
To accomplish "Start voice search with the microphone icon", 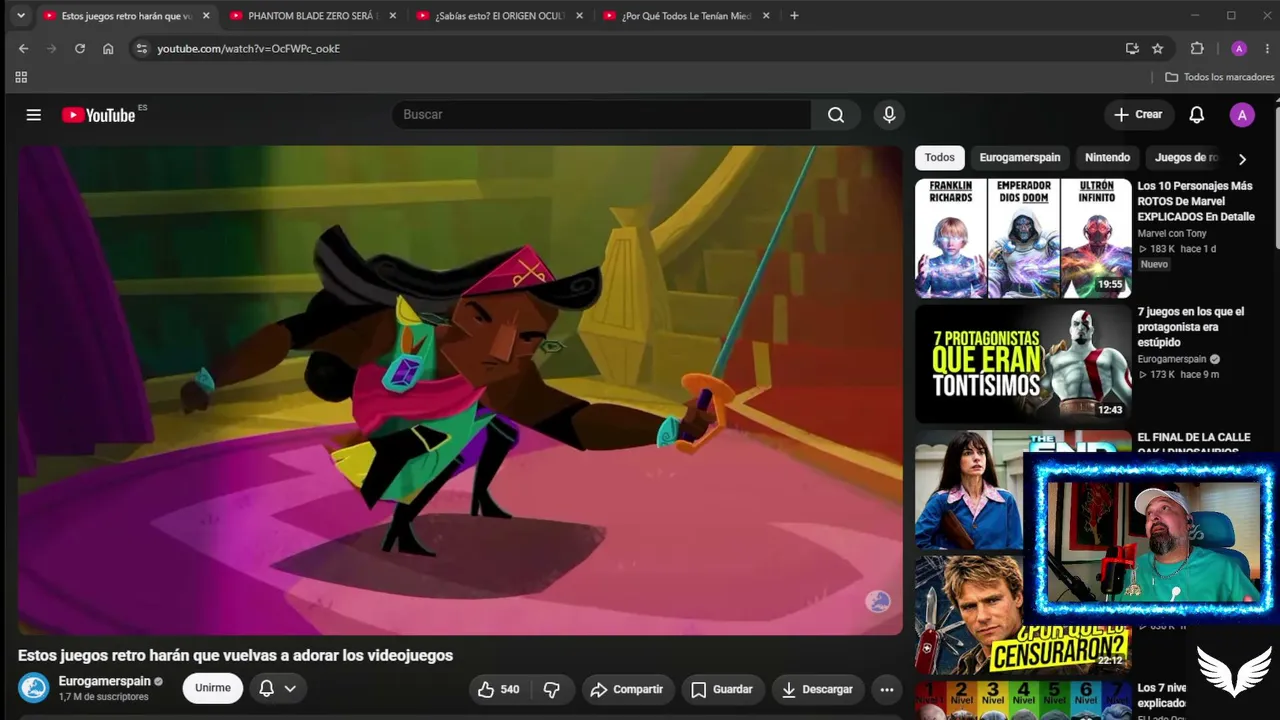I will (889, 115).
